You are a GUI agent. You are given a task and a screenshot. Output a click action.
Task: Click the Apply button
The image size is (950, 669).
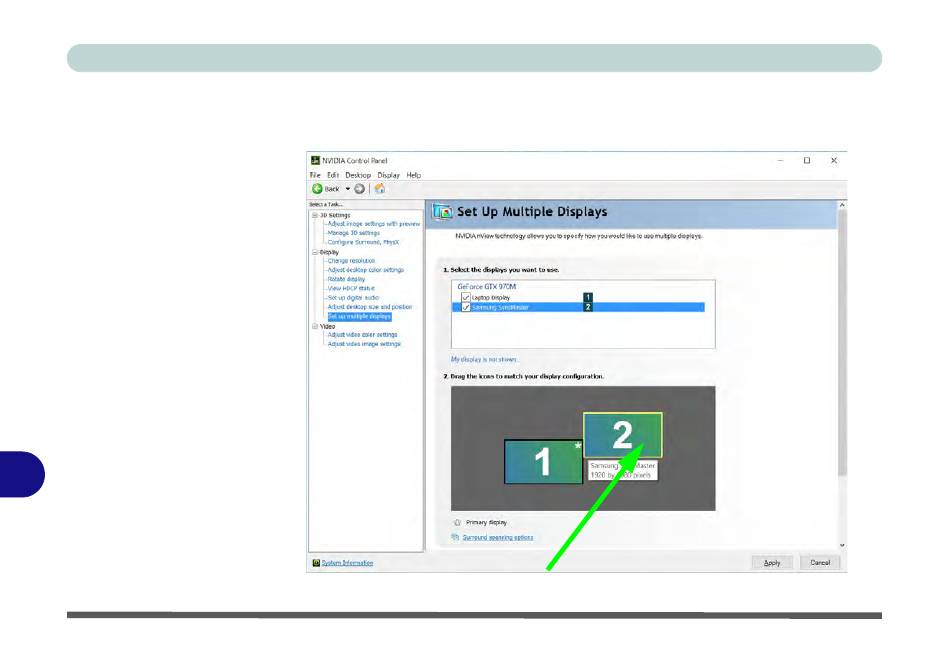click(x=772, y=563)
